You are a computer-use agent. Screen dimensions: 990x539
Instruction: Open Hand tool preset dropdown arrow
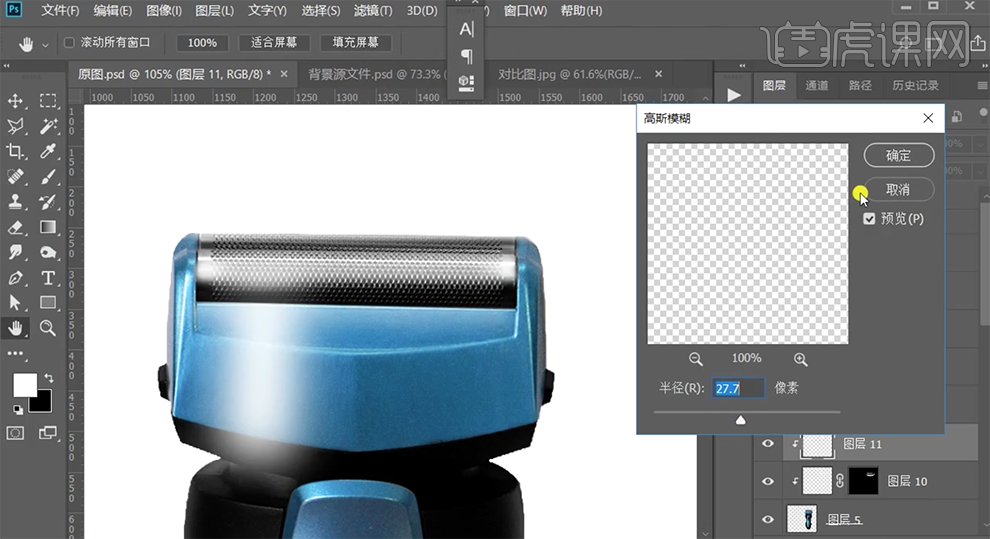pos(45,44)
